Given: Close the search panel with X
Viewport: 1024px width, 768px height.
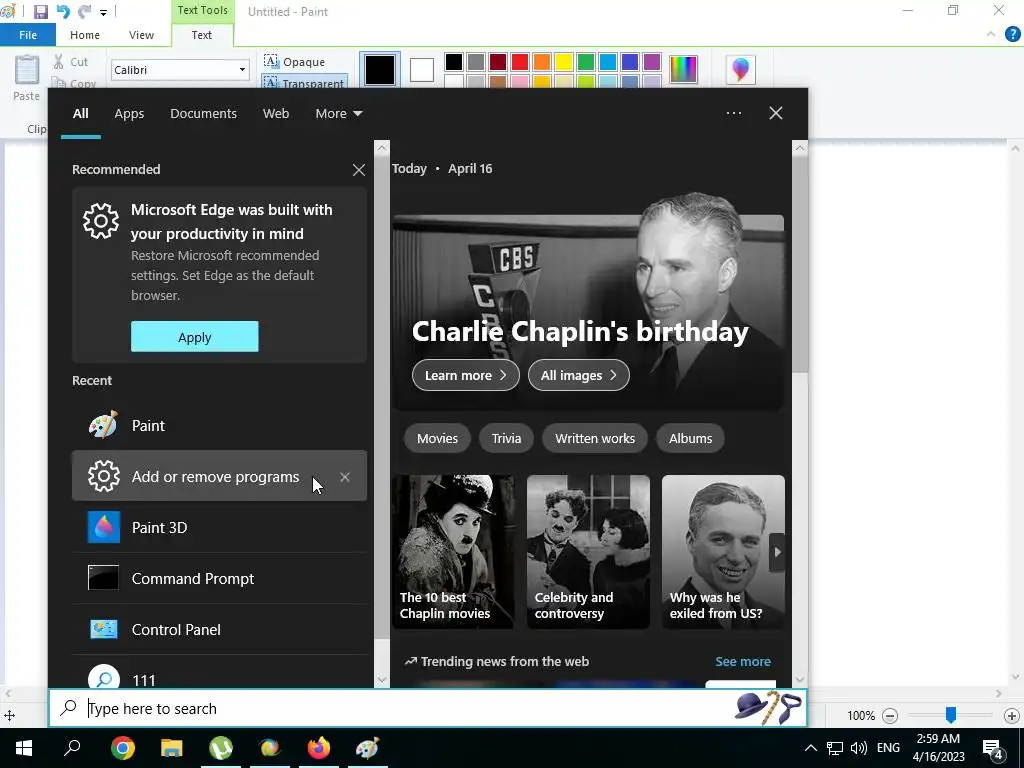Looking at the screenshot, I should pos(776,113).
